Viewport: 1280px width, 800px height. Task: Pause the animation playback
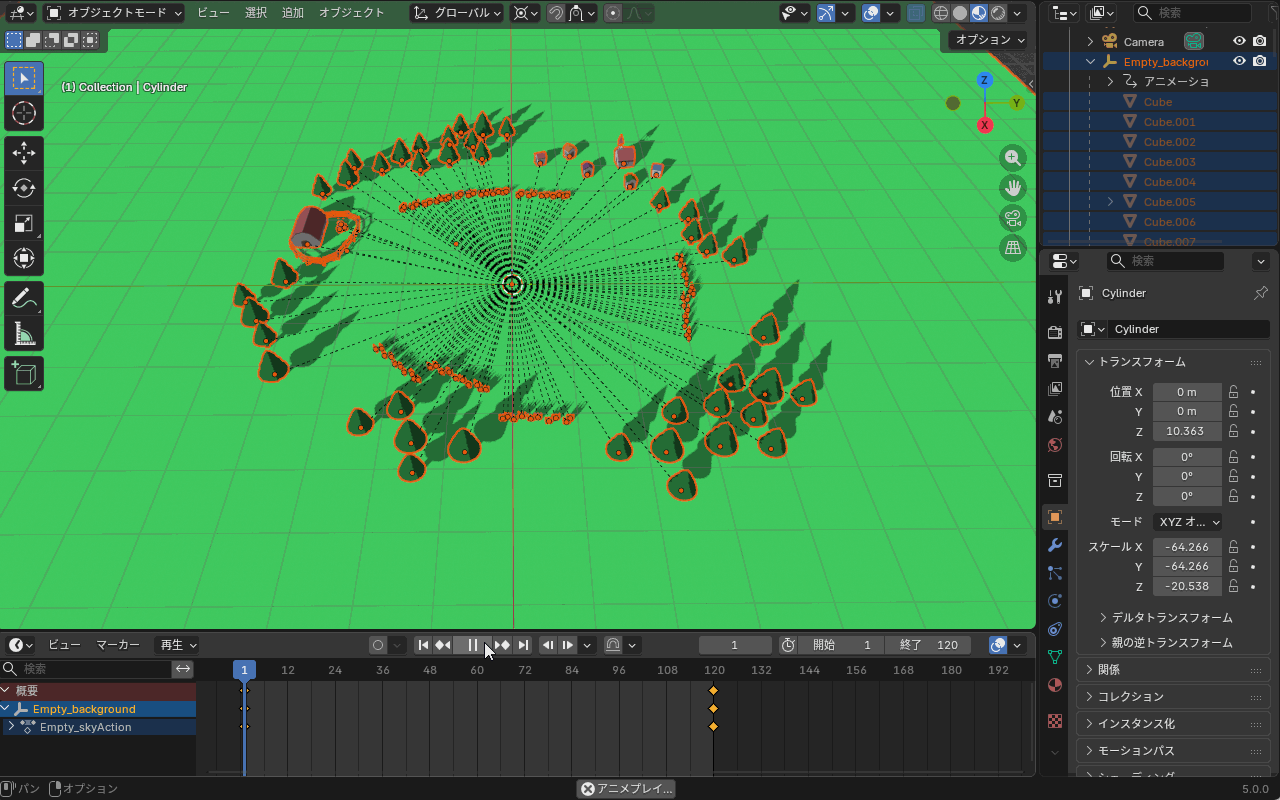pyautogui.click(x=473, y=645)
